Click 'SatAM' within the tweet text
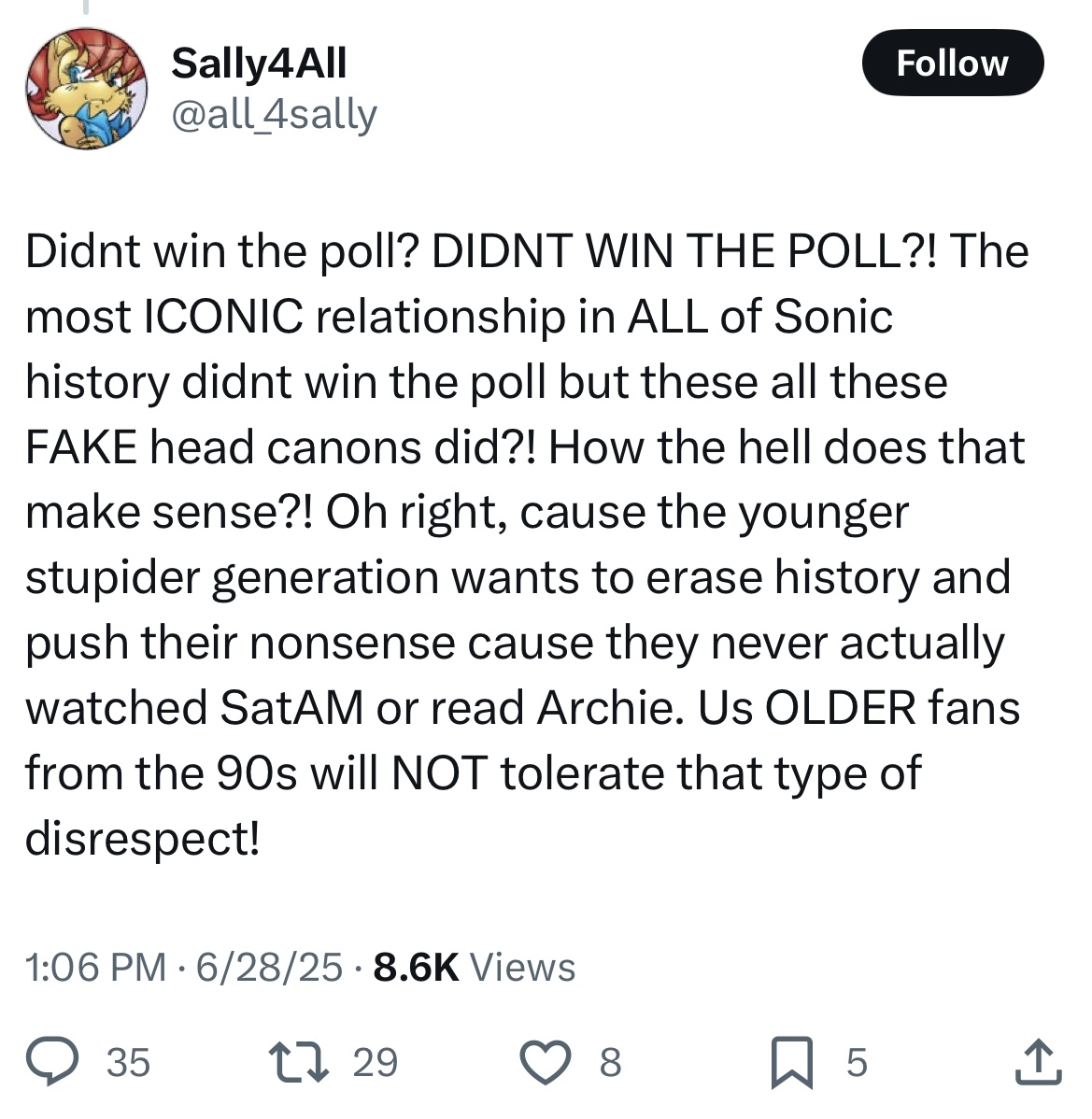The width and height of the screenshot is (1092, 1119). pyautogui.click(x=291, y=708)
